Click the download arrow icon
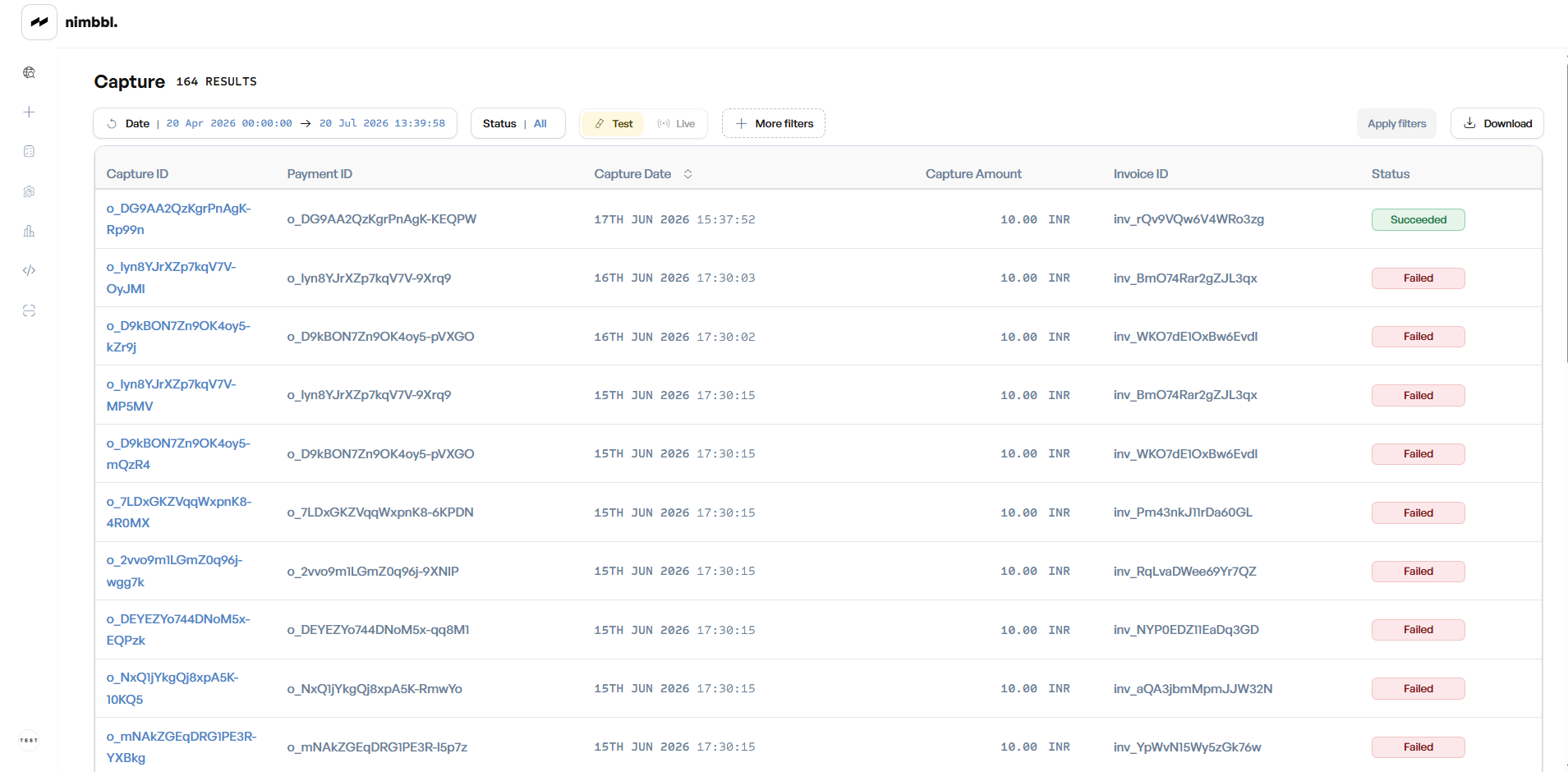 coord(1469,123)
